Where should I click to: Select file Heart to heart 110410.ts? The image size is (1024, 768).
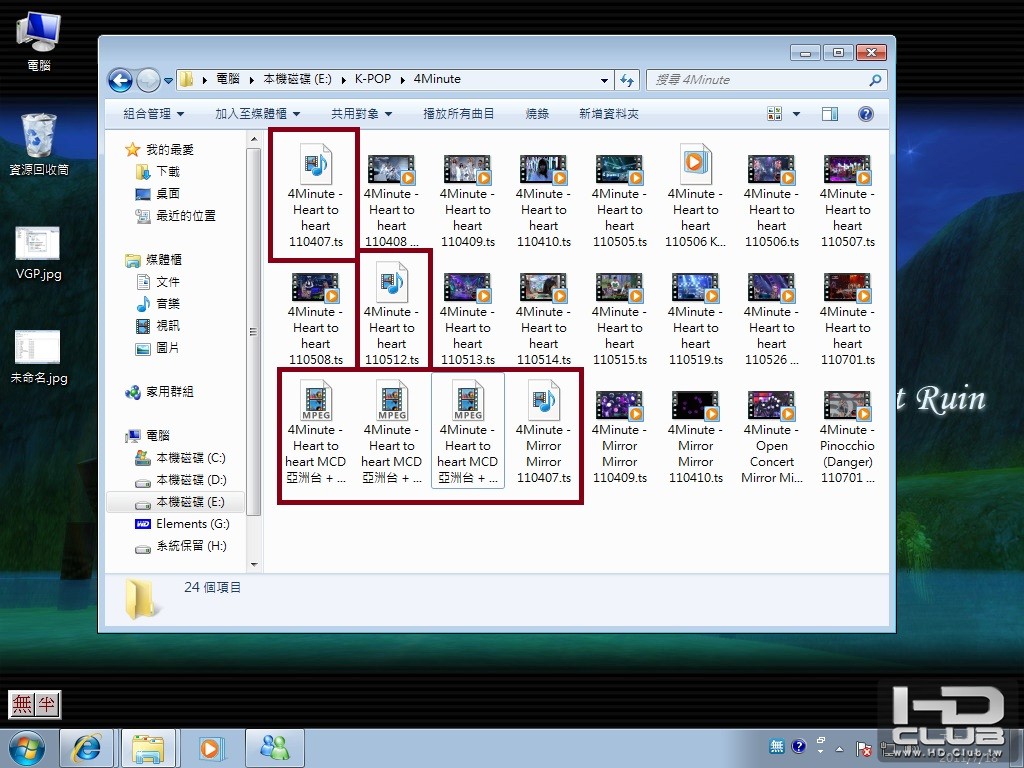tap(543, 201)
